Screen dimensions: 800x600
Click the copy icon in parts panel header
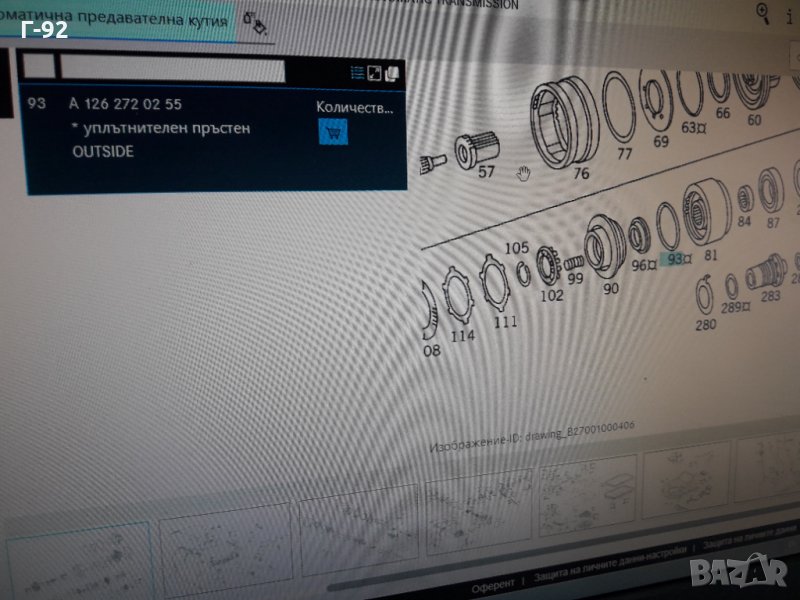point(392,73)
